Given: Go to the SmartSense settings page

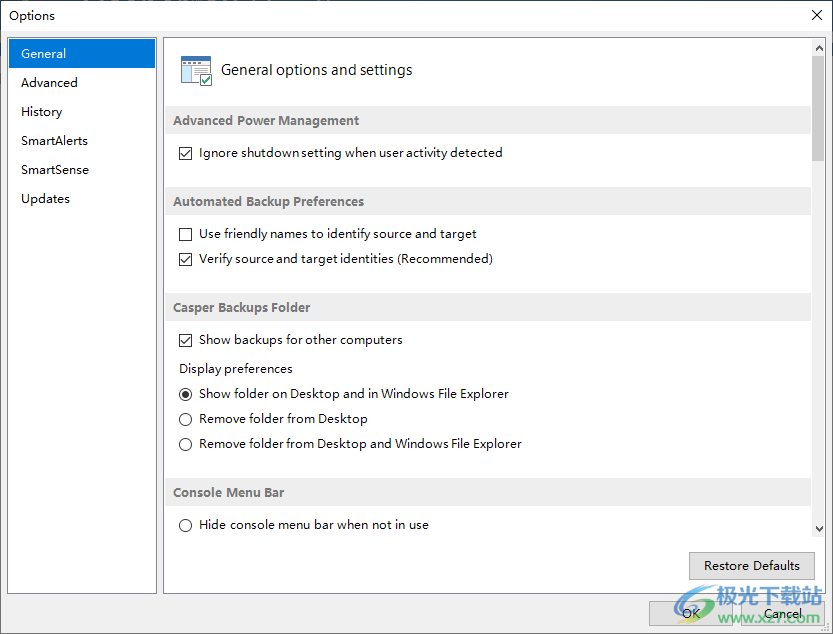Looking at the screenshot, I should (55, 170).
